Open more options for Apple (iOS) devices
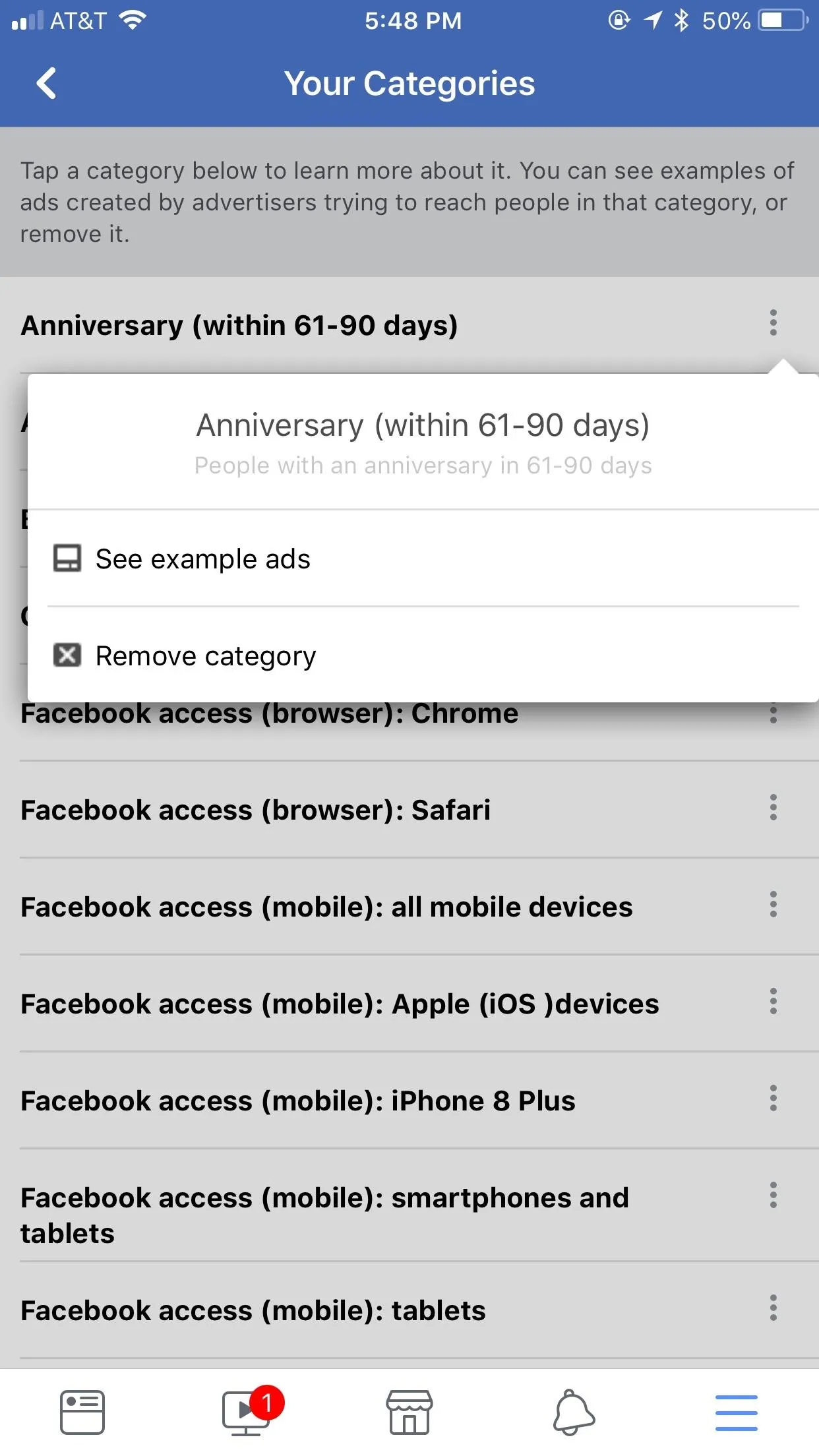 tap(773, 1002)
